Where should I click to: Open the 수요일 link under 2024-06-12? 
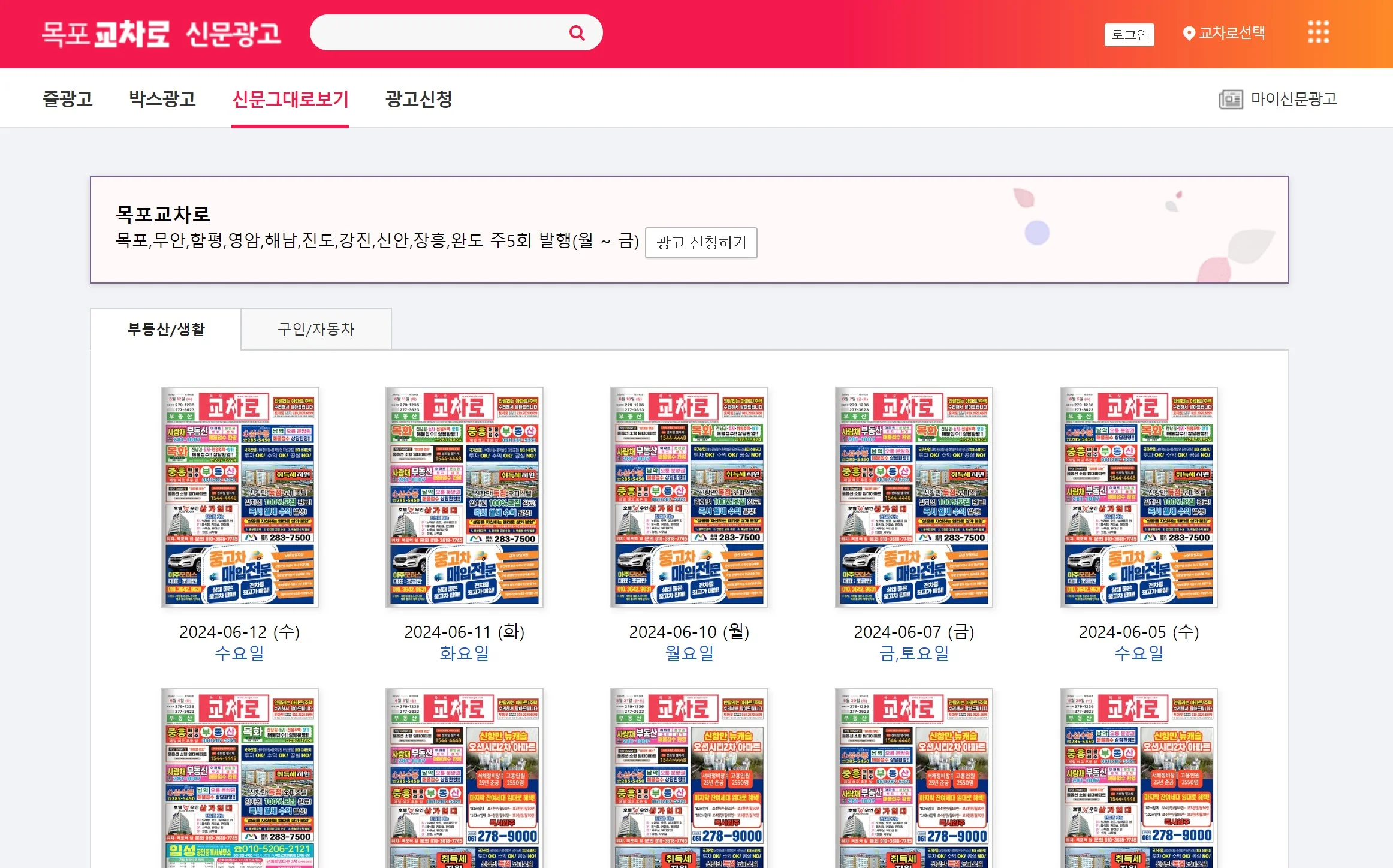(x=239, y=653)
